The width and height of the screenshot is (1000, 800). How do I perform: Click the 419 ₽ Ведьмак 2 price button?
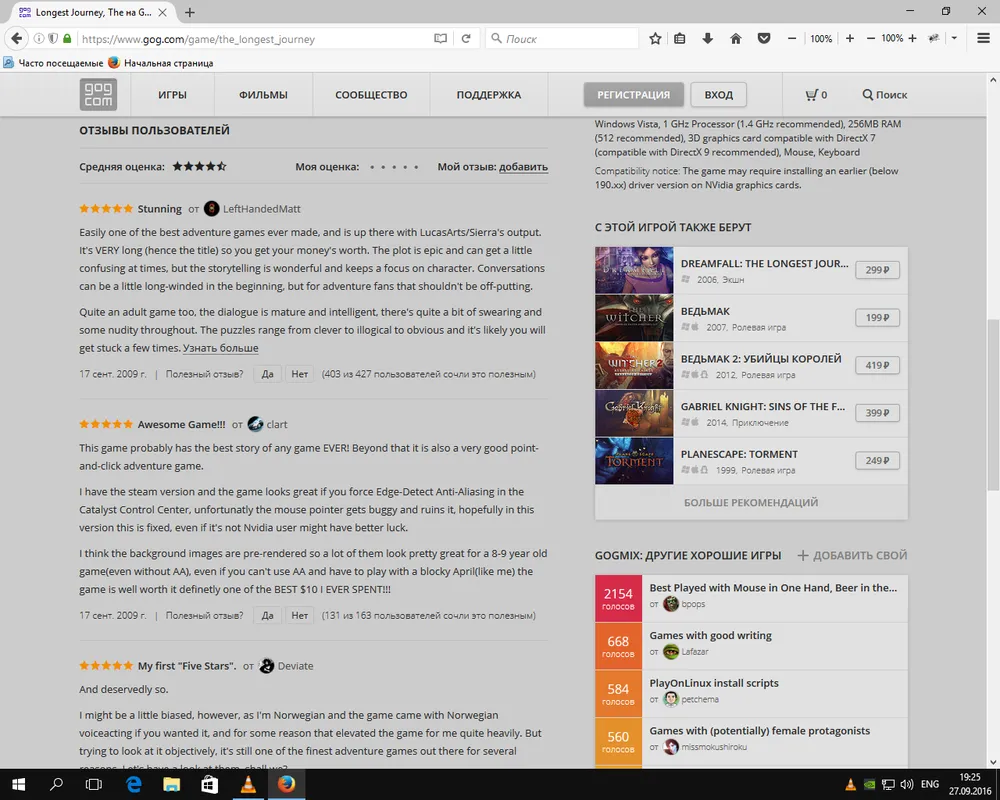pyautogui.click(x=878, y=366)
